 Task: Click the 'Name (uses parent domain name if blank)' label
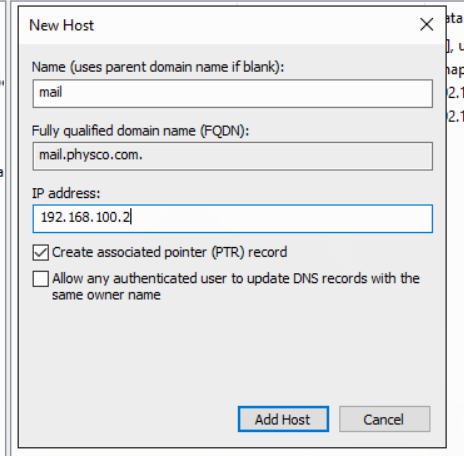click(x=158, y=67)
